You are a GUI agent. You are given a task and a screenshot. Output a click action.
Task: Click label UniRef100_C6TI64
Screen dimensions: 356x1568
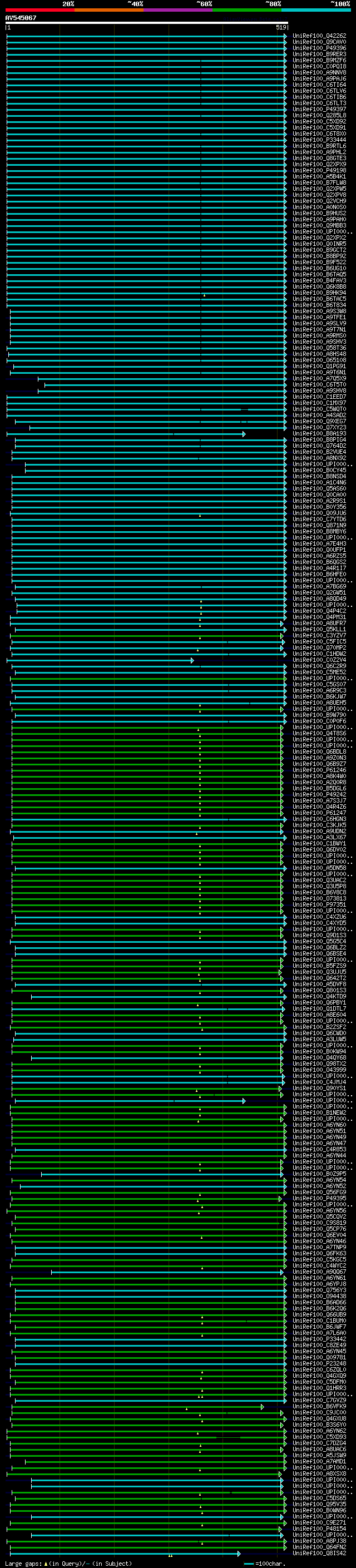tap(319, 85)
